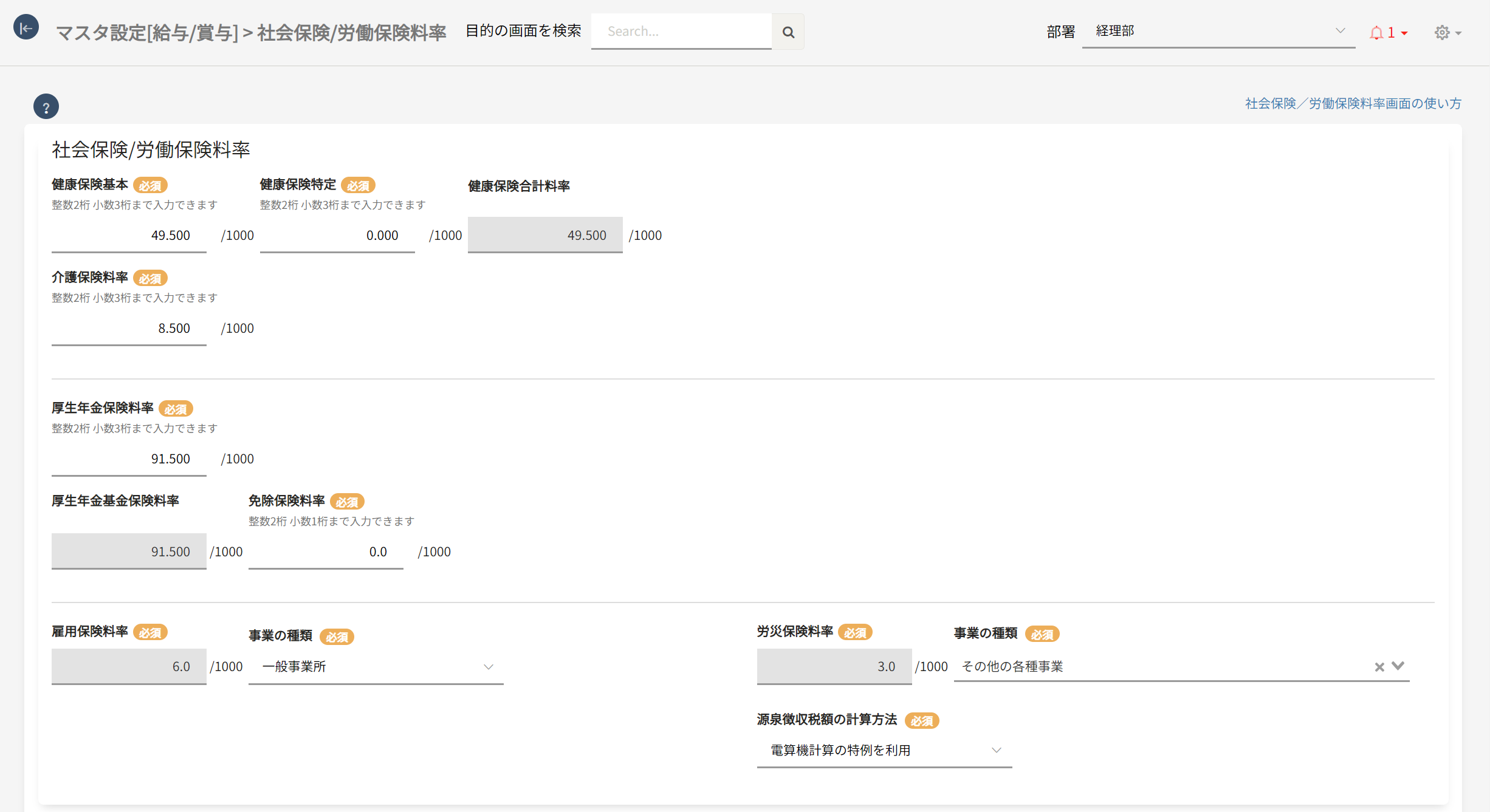Image resolution: width=1490 pixels, height=812 pixels.
Task: Click マスタ設定[給与/賞与] breadcrumb
Action: point(147,33)
